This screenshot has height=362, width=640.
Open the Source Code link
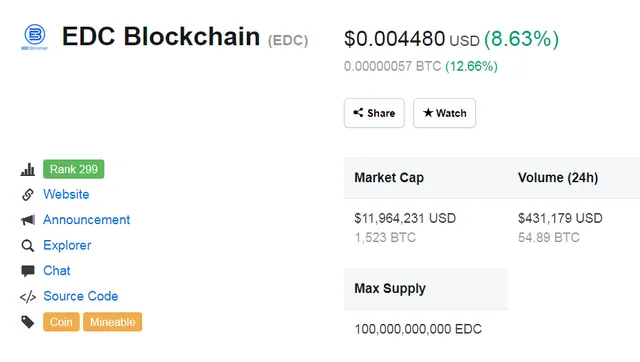coord(81,296)
